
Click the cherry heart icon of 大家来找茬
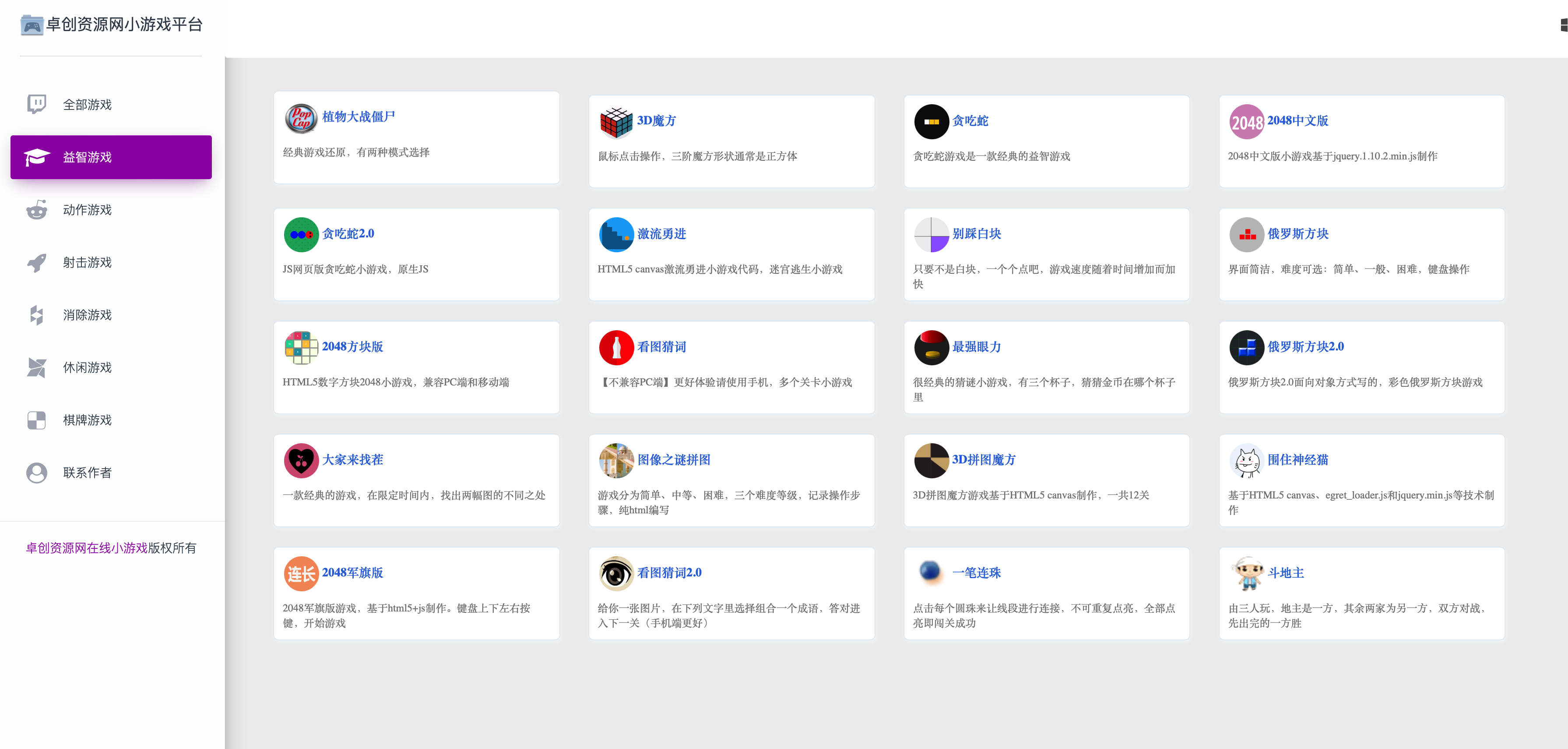coord(301,460)
